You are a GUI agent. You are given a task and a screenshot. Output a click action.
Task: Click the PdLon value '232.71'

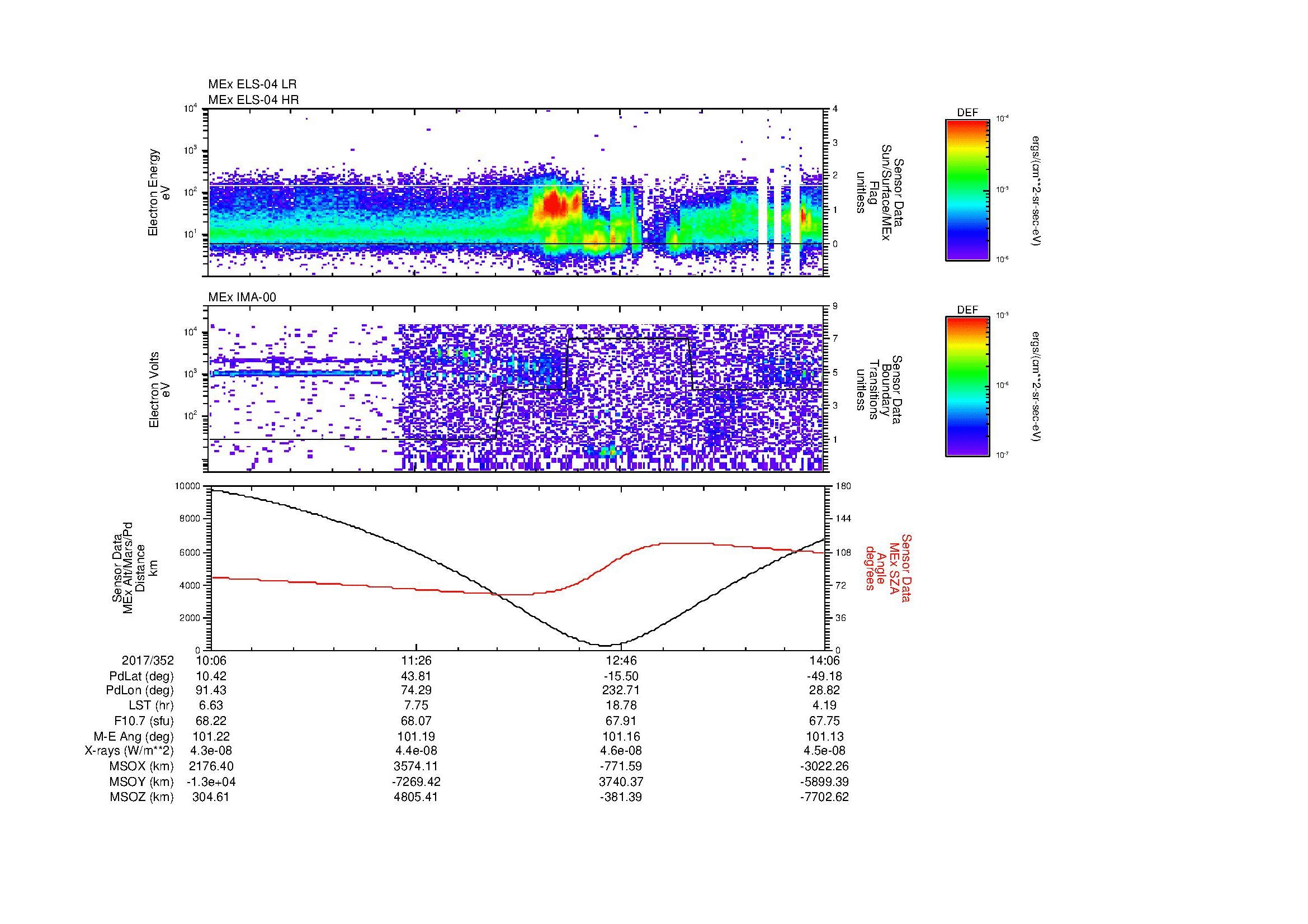tap(621, 690)
